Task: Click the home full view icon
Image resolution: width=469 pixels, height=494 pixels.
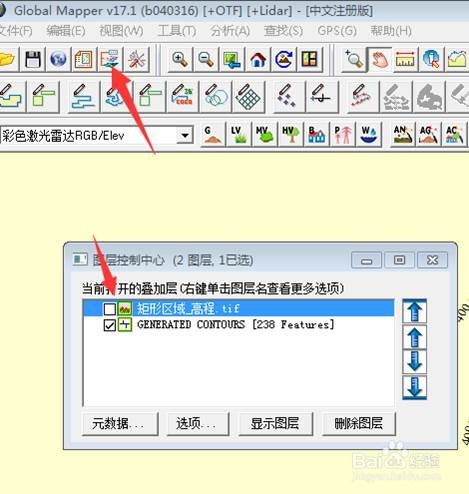Action: (x=258, y=59)
